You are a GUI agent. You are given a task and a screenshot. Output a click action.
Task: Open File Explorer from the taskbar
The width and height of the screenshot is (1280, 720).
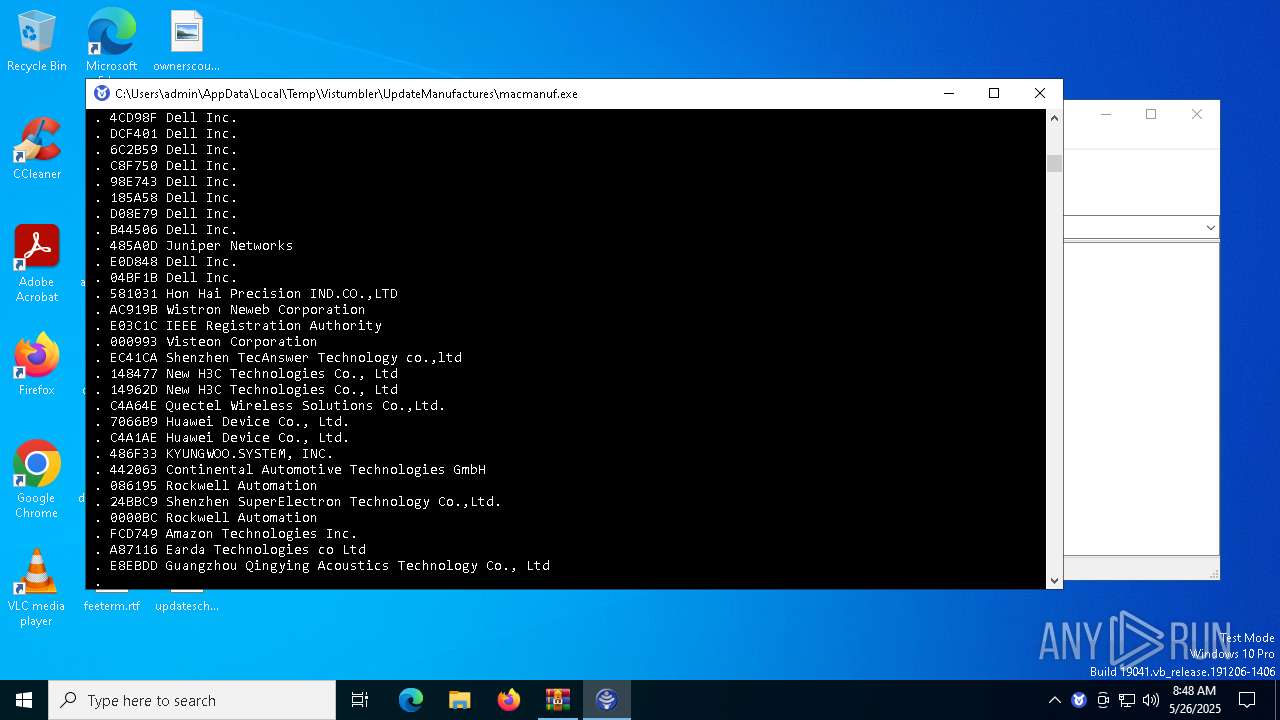(x=459, y=700)
